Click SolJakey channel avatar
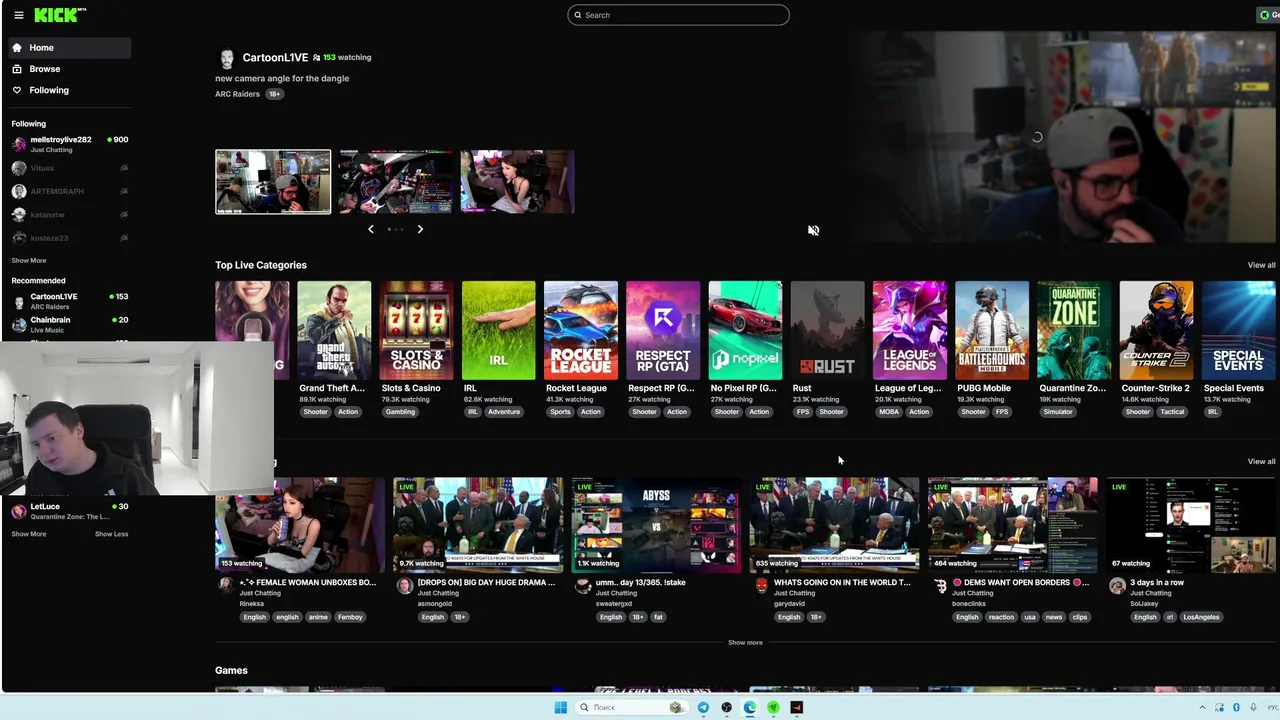Image resolution: width=1280 pixels, height=720 pixels. pyautogui.click(x=1117, y=586)
